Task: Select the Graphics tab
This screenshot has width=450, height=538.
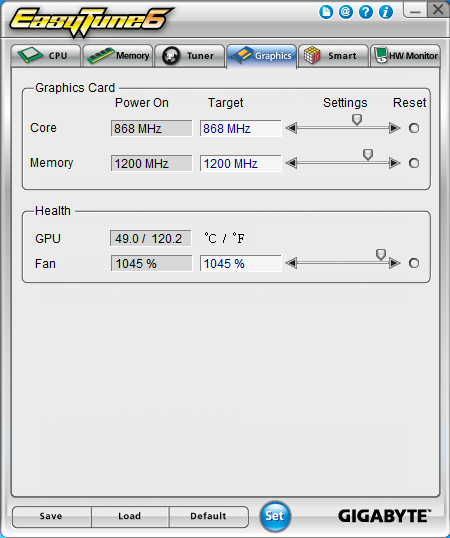Action: 262,56
